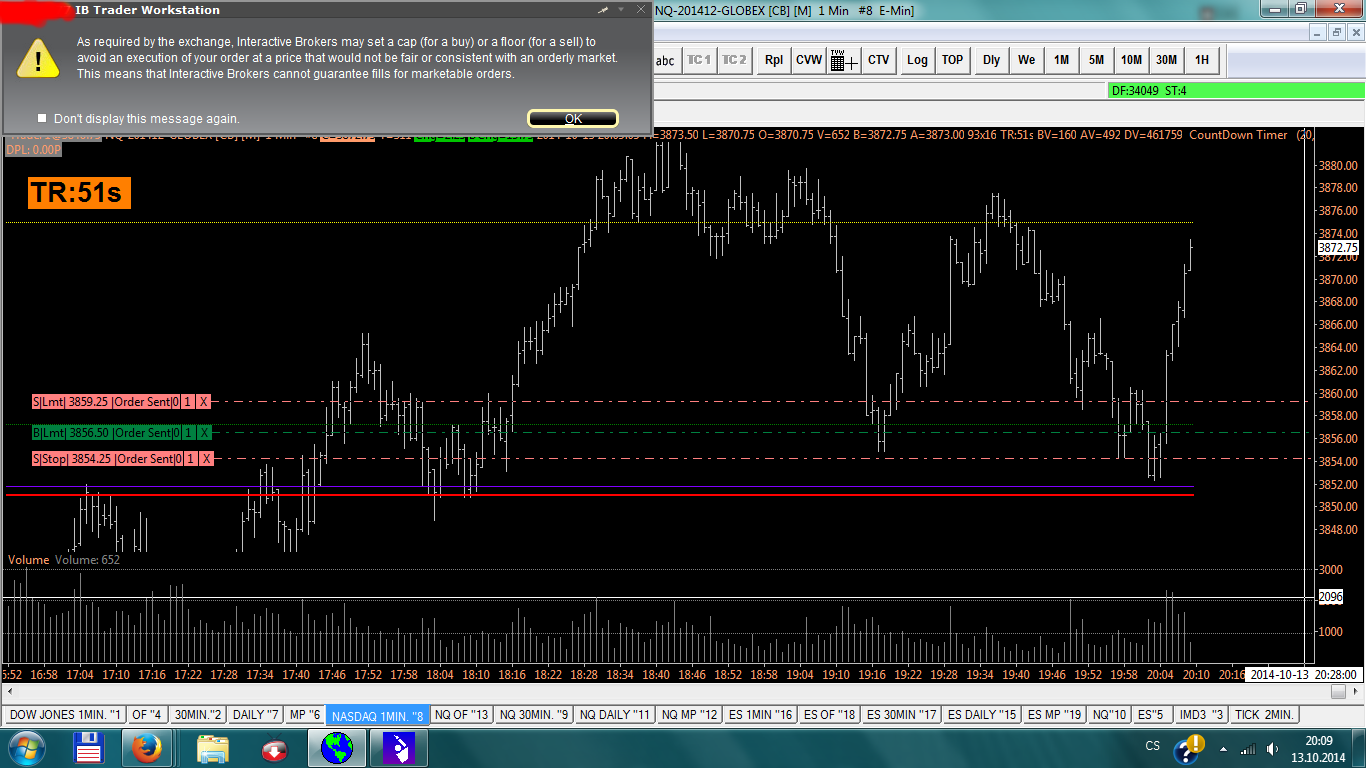1366x768 pixels.
Task: Click the CVW toolbar button
Action: coord(809,60)
